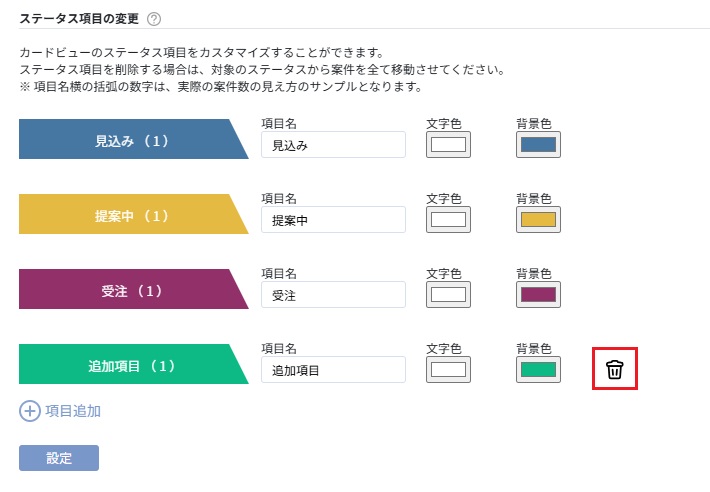Open blue background color swatch for 見込み
This screenshot has width=710, height=492.
tap(538, 145)
